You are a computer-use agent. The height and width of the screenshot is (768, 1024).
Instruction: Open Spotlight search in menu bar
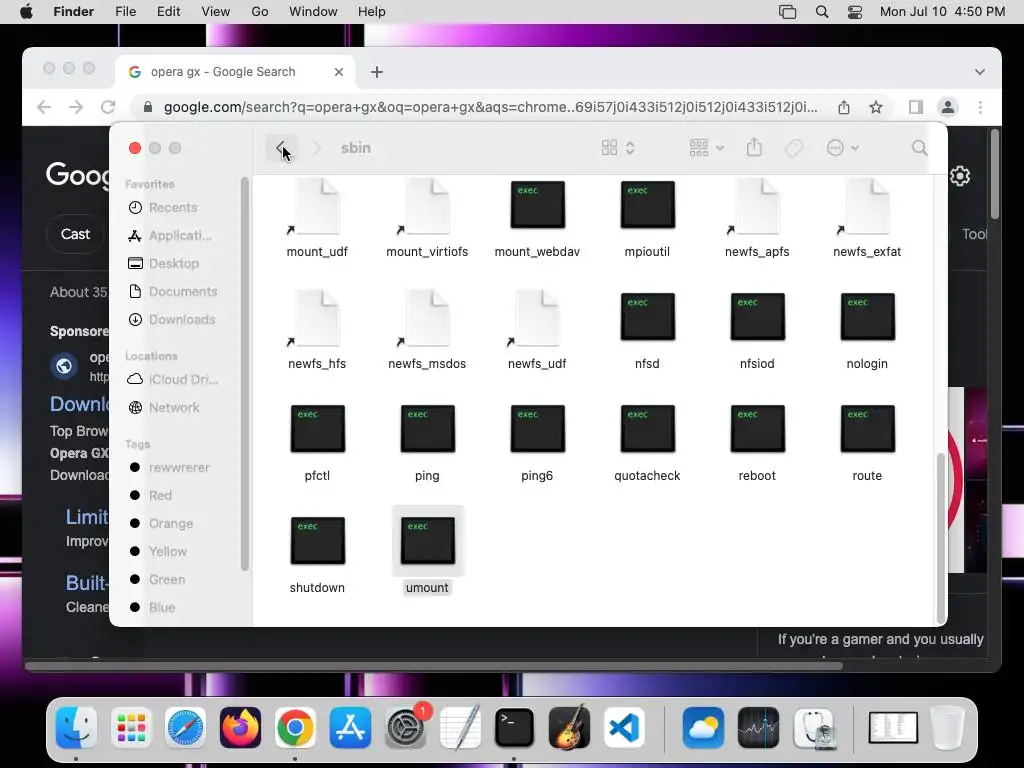tap(822, 12)
